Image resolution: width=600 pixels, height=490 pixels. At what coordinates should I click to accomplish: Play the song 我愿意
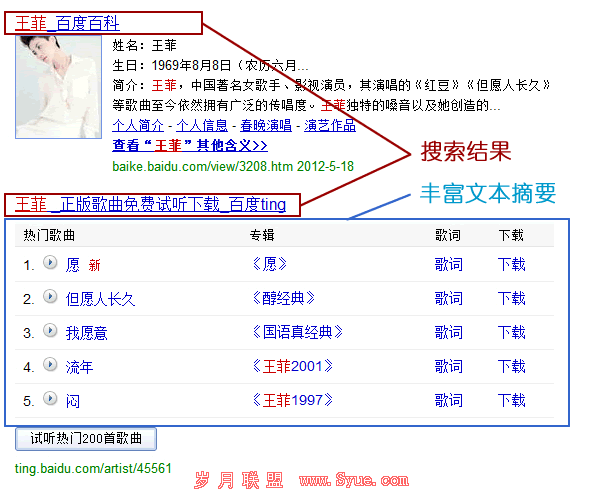coord(50,330)
